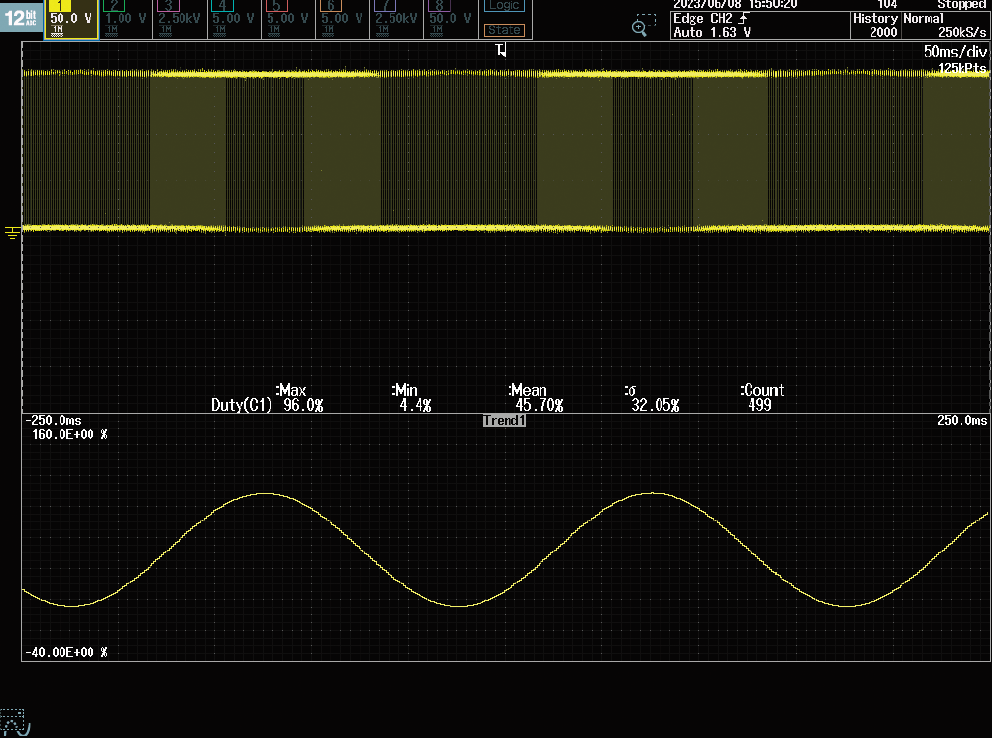Open the State display button
This screenshot has width=992, height=738.
coord(504,30)
